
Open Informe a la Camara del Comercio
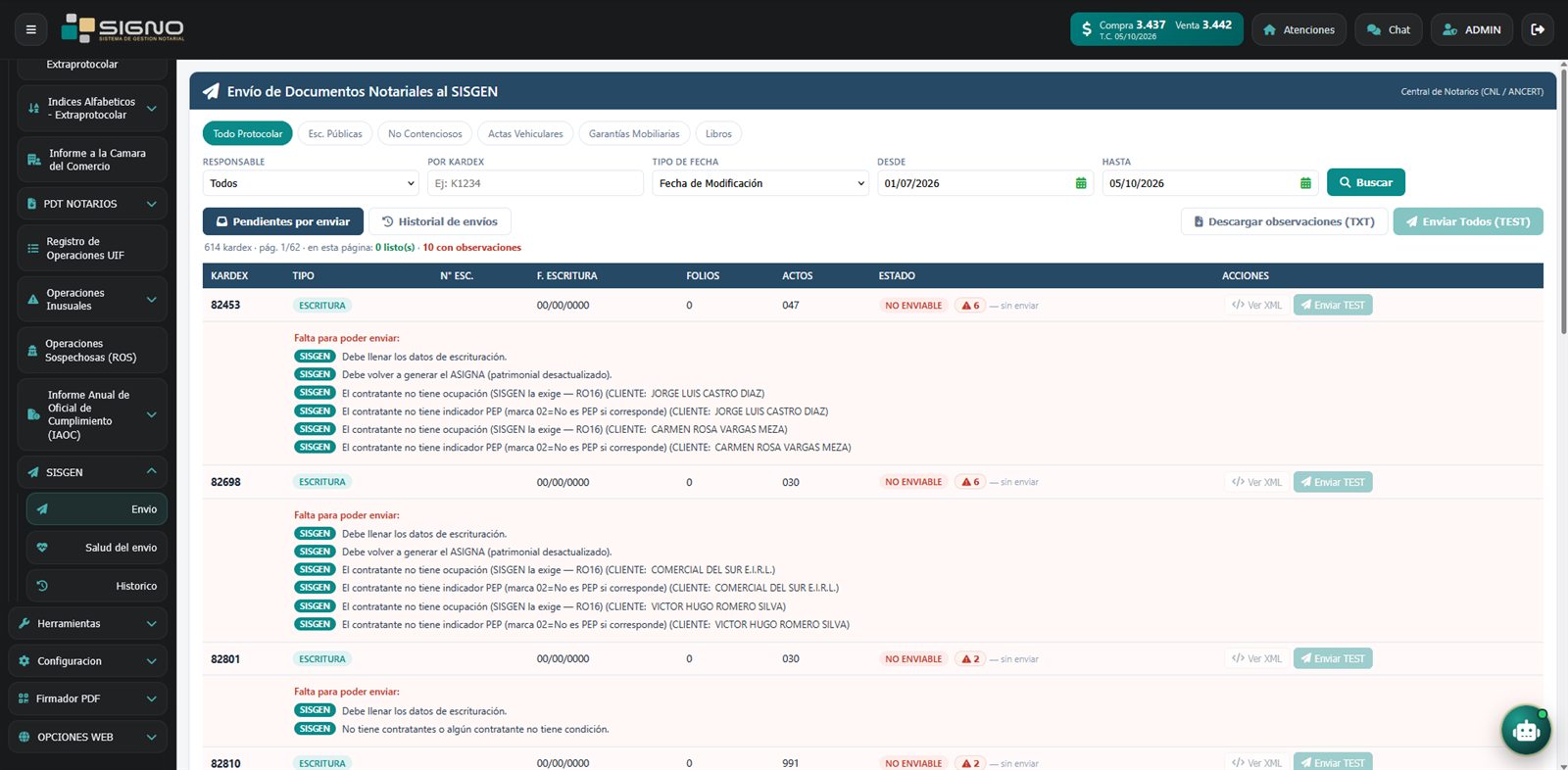(x=92, y=160)
